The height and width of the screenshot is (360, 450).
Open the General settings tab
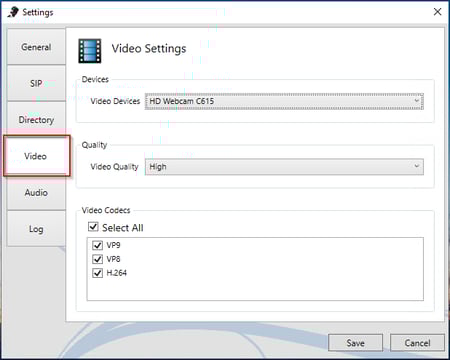pyautogui.click(x=36, y=47)
